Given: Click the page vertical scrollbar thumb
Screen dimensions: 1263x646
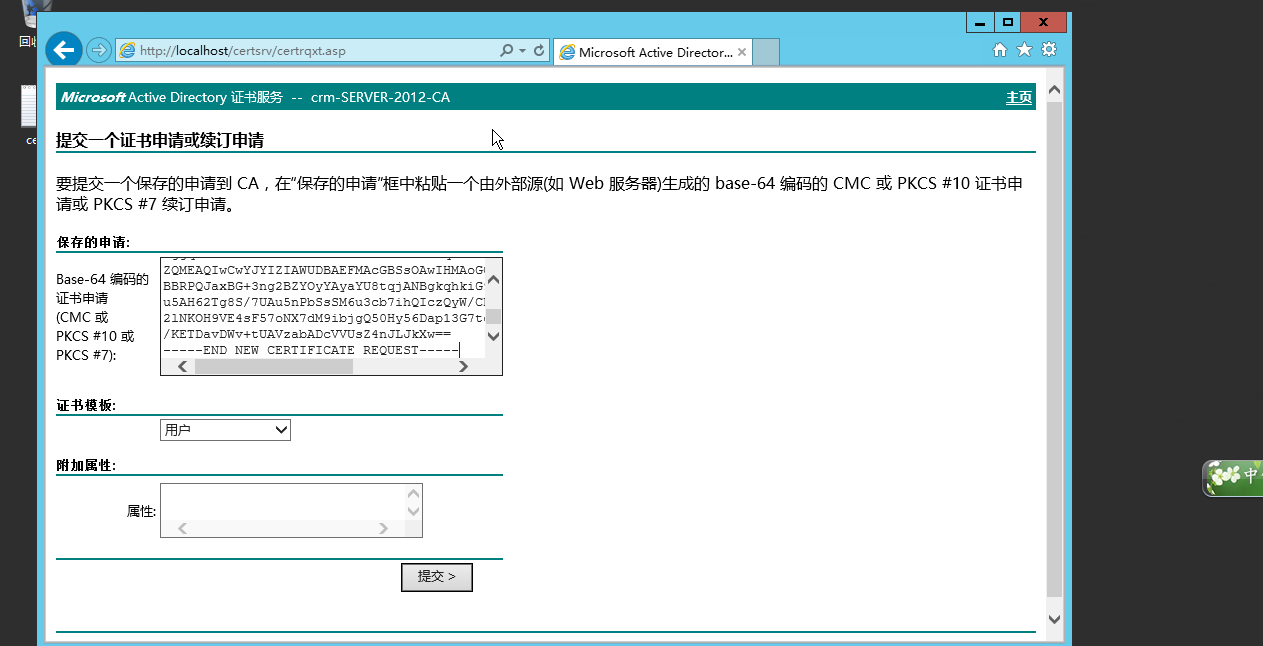Looking at the screenshot, I should (1054, 349).
